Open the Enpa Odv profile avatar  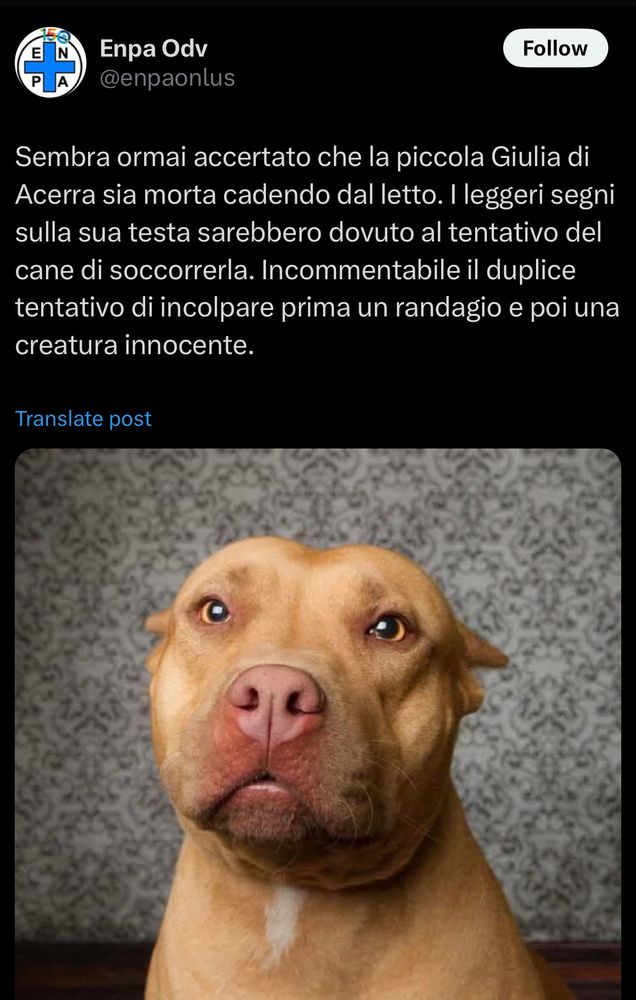(x=50, y=62)
